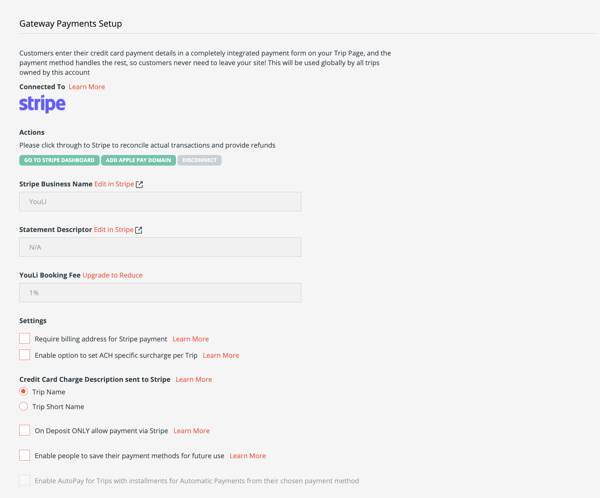This screenshot has height=498, width=600.
Task: Enable Require billing address for Stripe payment
Action: tap(24, 338)
